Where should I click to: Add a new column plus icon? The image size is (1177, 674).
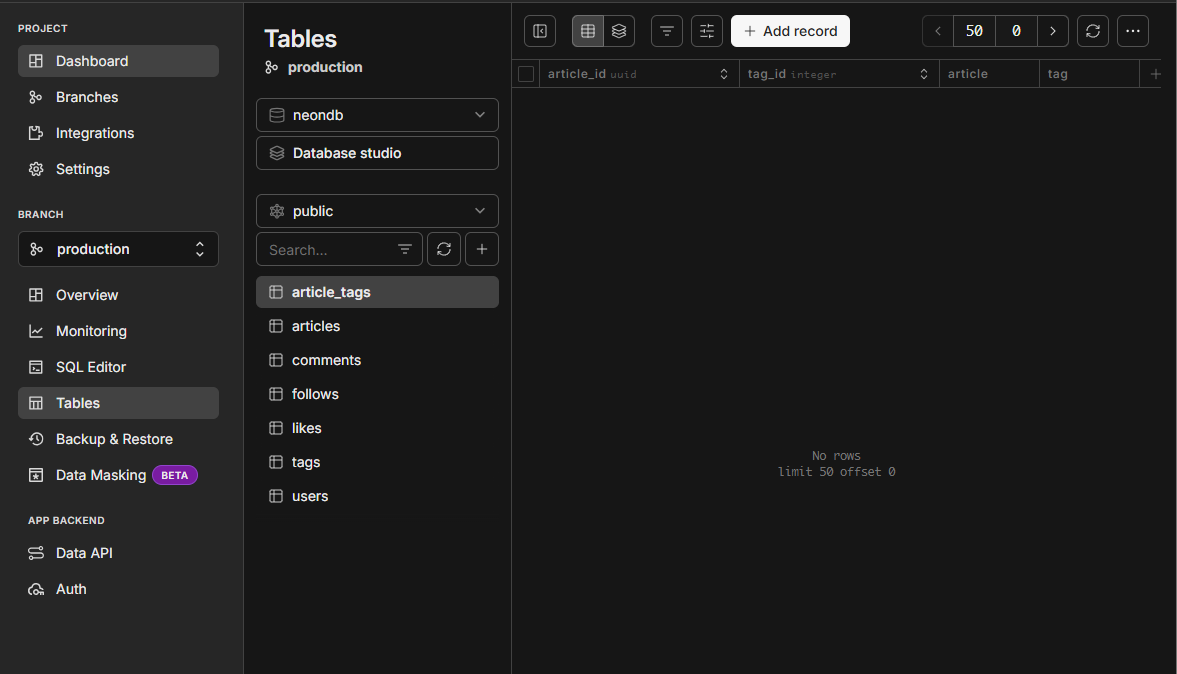(x=1156, y=74)
